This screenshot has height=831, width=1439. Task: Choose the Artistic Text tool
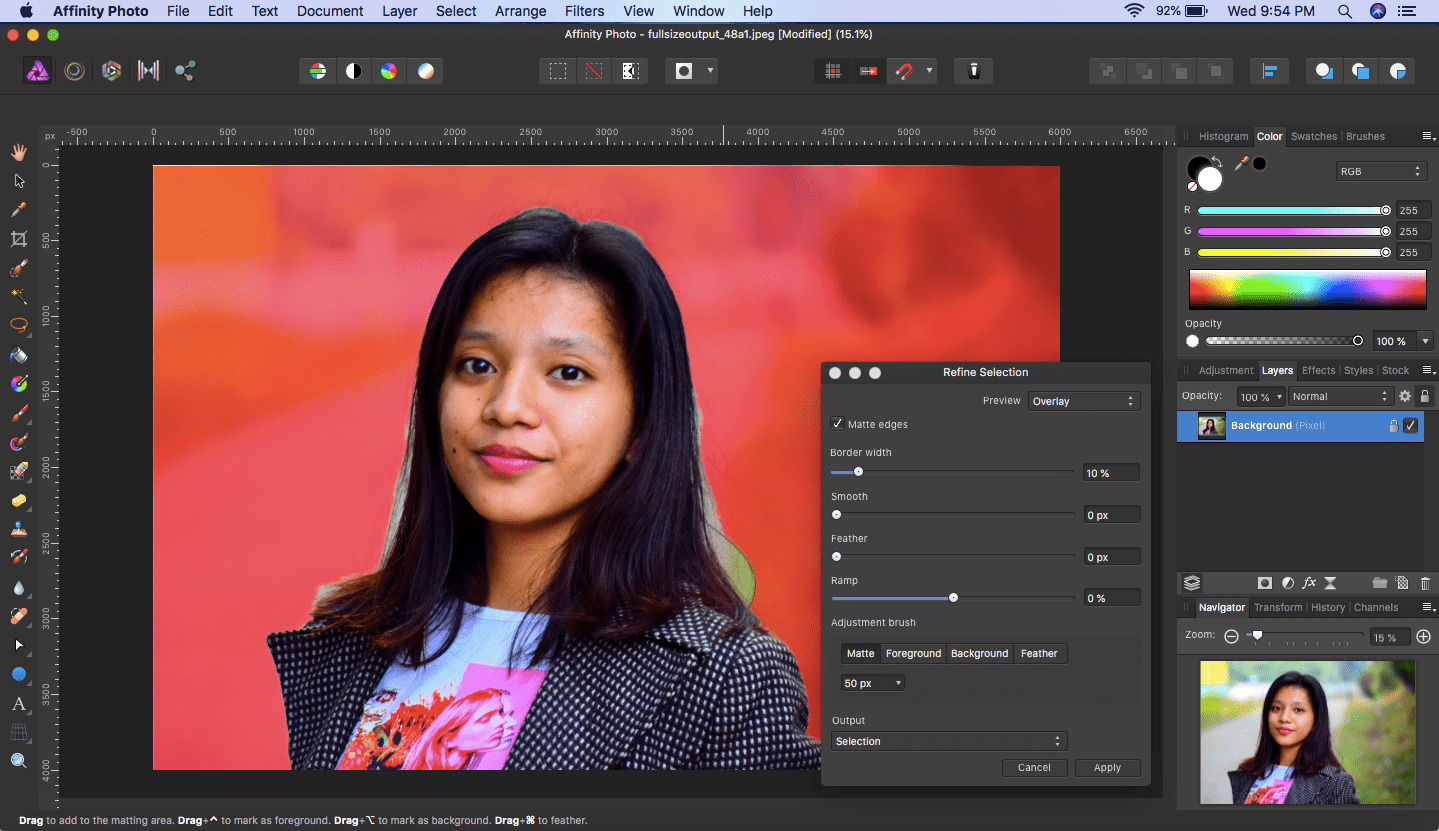[18, 704]
